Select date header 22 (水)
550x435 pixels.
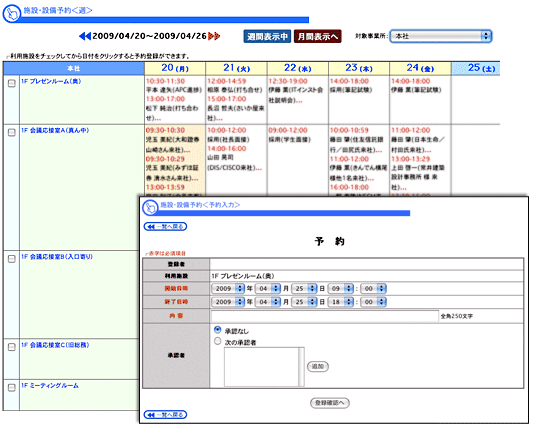coord(297,68)
